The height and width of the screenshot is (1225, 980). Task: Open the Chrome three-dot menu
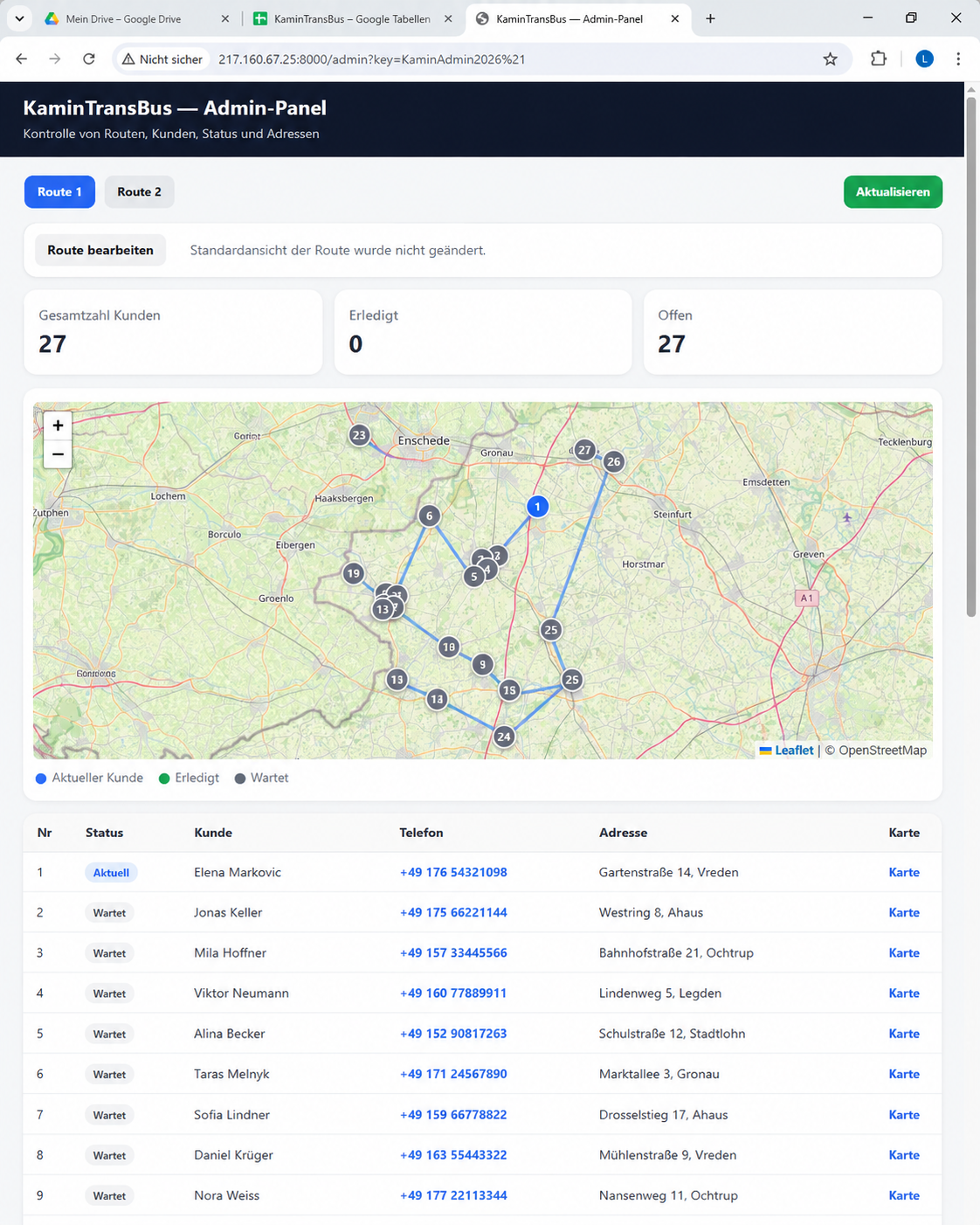[x=958, y=59]
